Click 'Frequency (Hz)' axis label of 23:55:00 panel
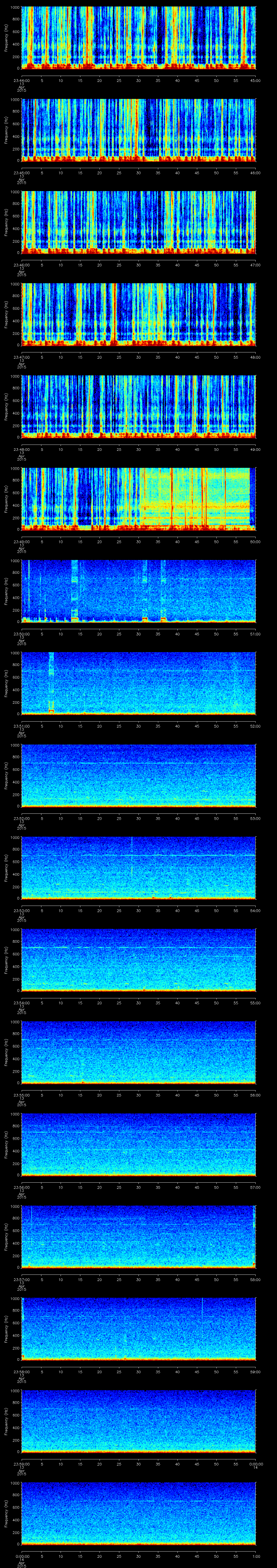Viewport: 277px width, 1568px height. coord(6,1052)
